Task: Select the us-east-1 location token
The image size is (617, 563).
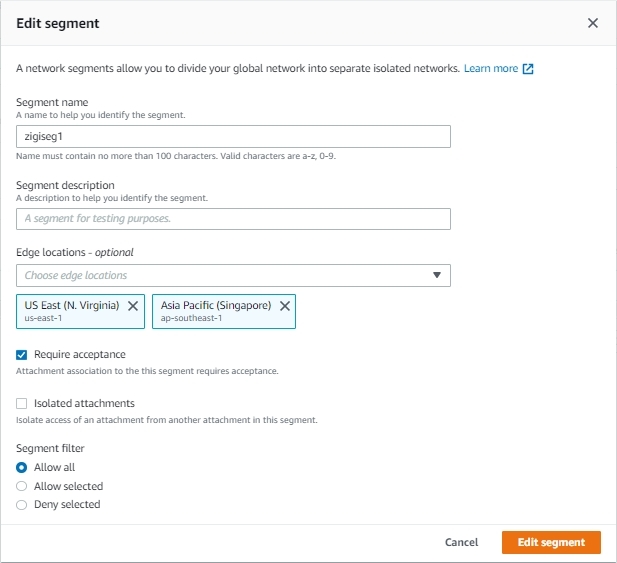Action: [80, 311]
